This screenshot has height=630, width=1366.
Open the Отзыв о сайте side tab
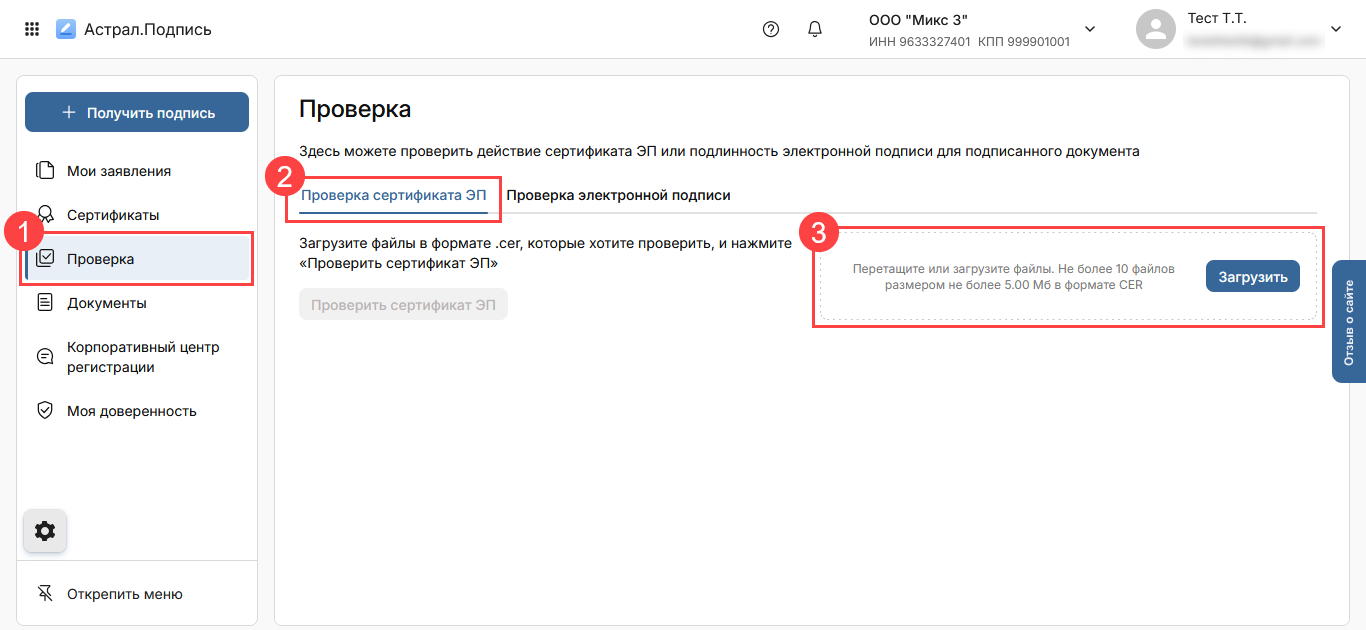(x=1349, y=321)
